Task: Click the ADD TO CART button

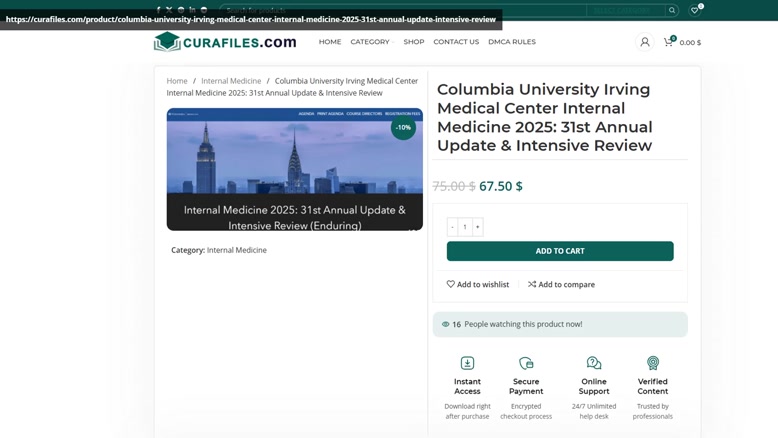Action: click(560, 251)
